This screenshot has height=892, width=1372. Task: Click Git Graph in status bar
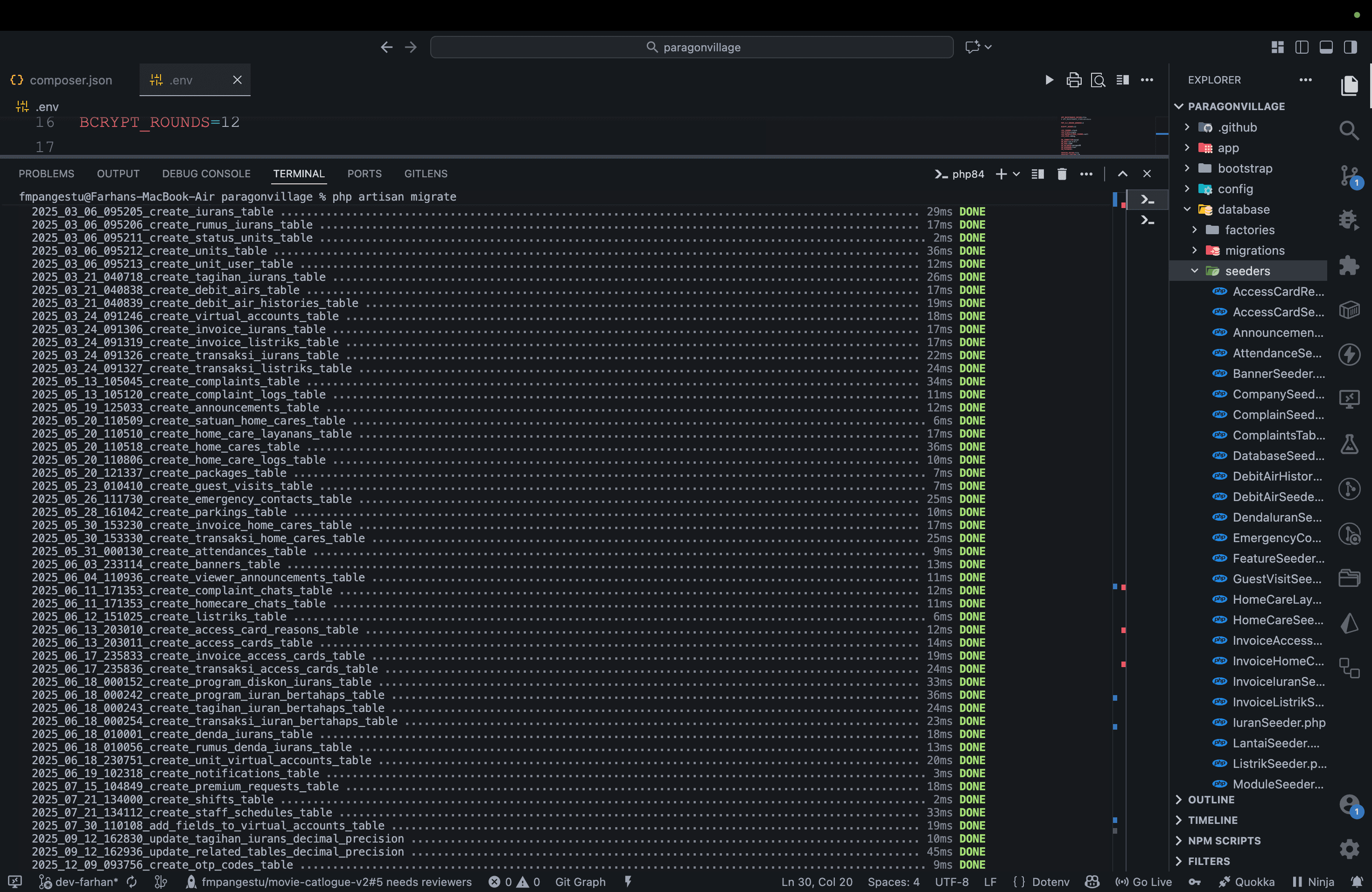pos(580,882)
